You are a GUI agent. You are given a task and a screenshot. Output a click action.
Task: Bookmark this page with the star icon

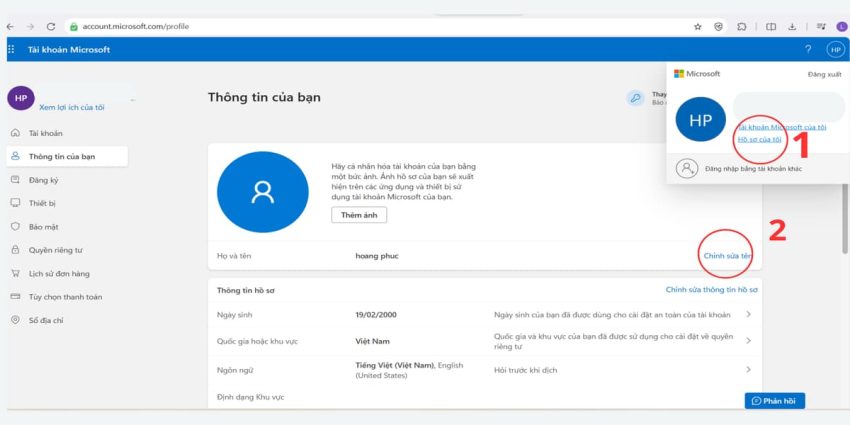click(698, 27)
